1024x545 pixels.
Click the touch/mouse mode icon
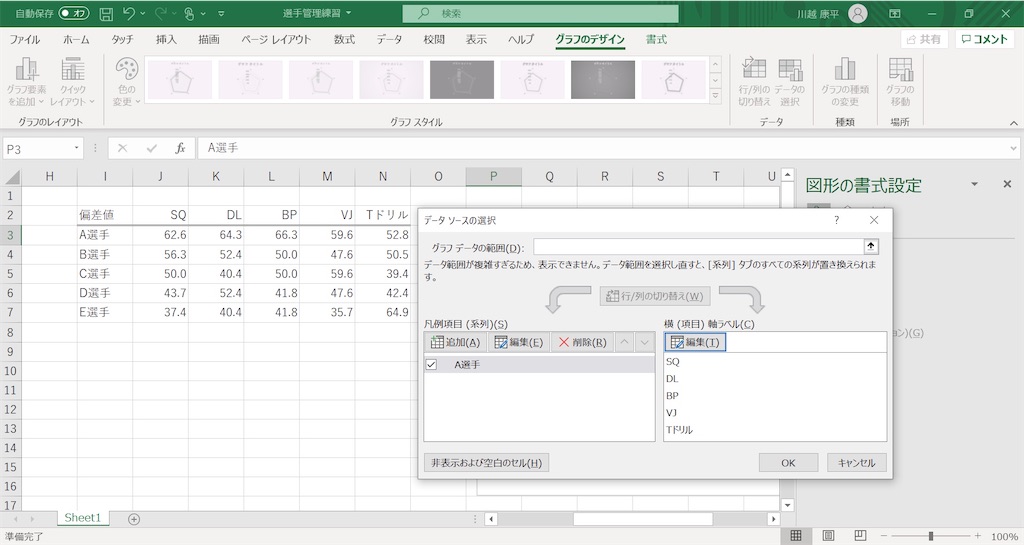coord(189,13)
